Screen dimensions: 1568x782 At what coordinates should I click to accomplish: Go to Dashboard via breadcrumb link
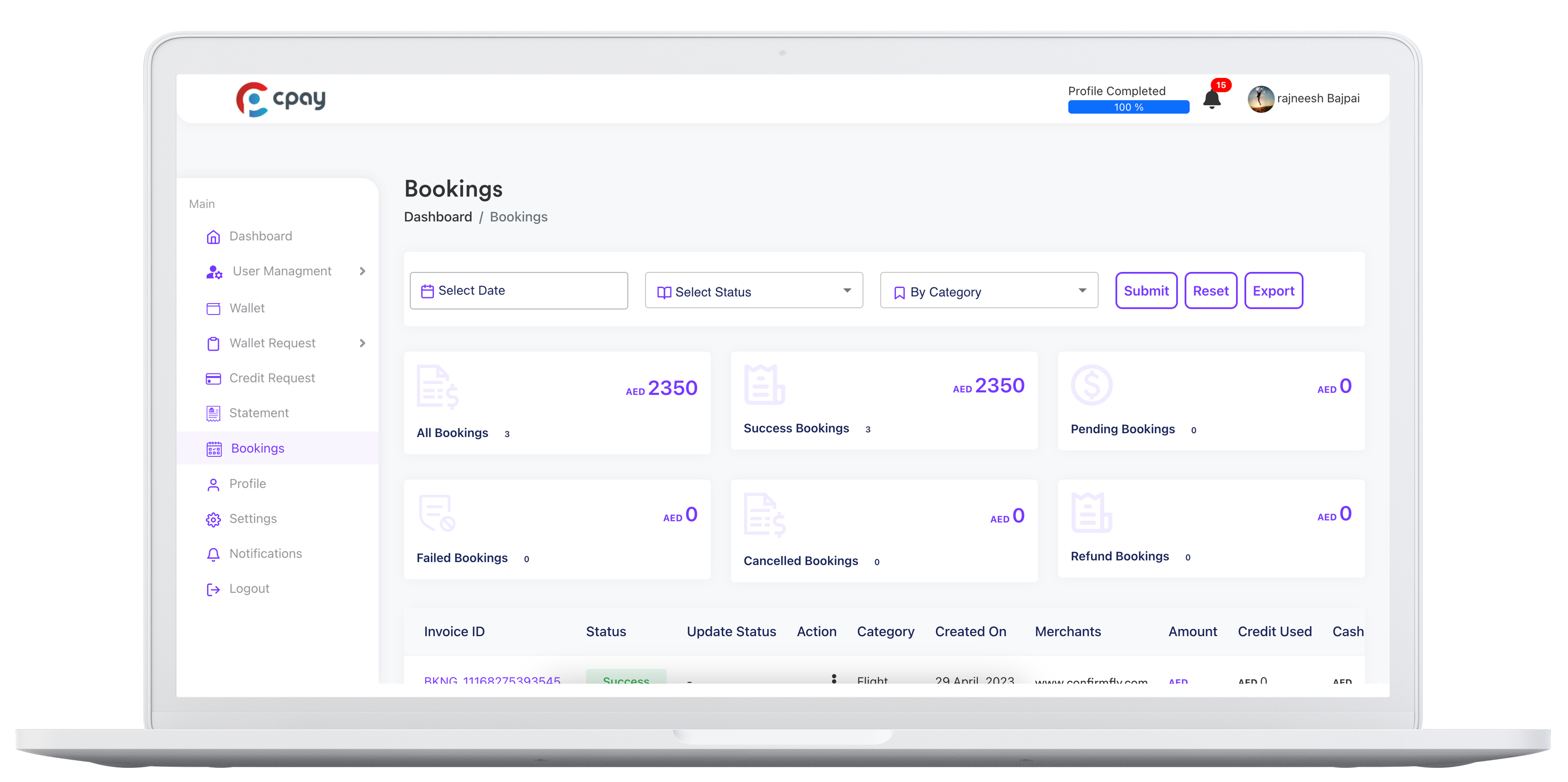point(438,217)
